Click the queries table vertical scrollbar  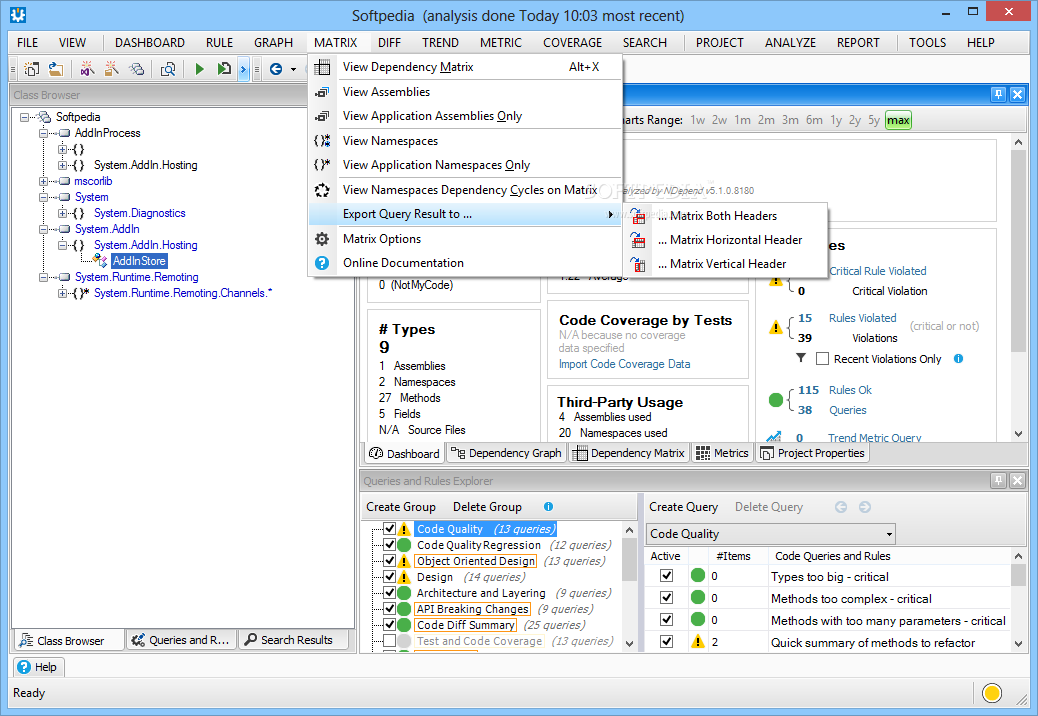(x=1018, y=576)
